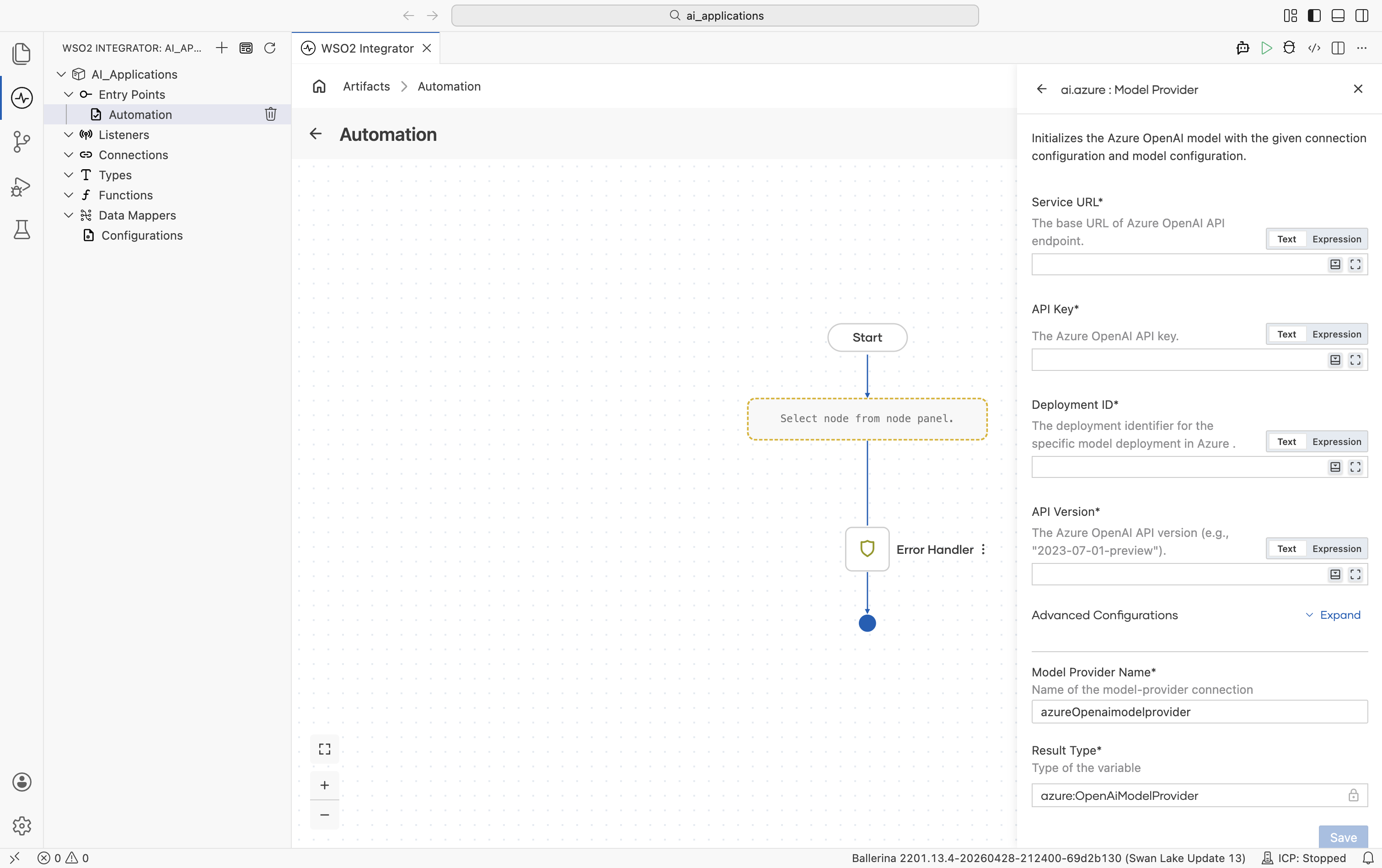Expand the Listeners section
Viewport: 1382px width, 868px height.
(68, 134)
